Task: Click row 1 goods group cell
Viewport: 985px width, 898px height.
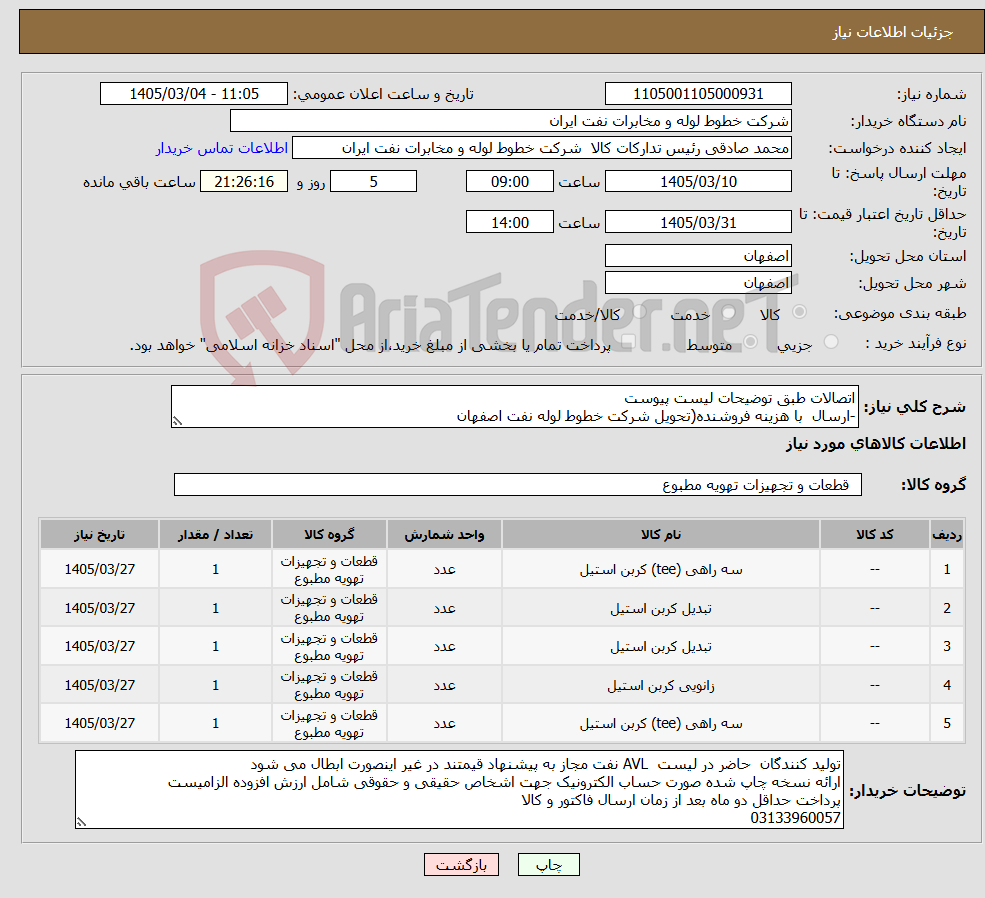Action: pyautogui.click(x=329, y=570)
